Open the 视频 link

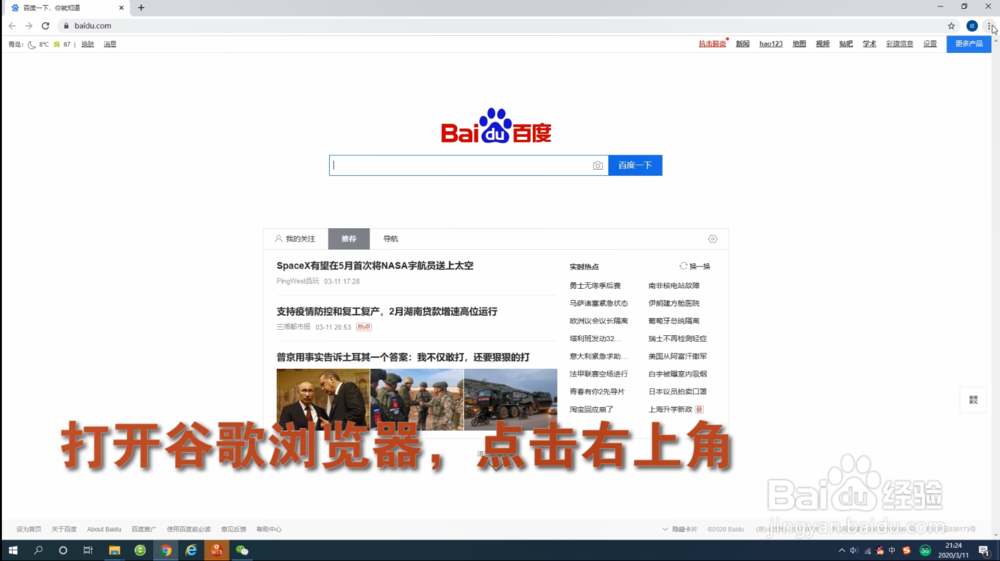823,44
